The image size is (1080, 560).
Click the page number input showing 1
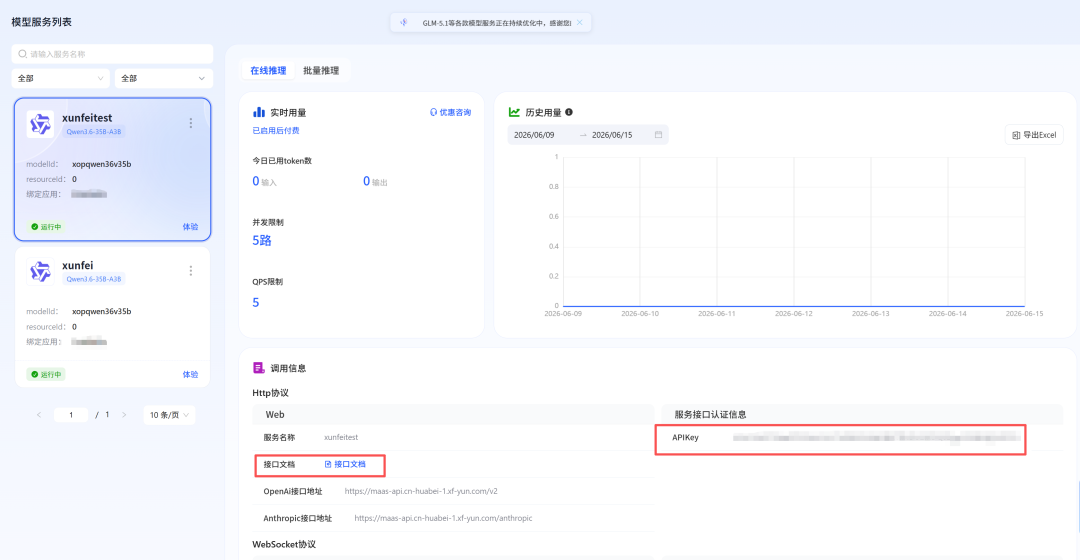71,415
